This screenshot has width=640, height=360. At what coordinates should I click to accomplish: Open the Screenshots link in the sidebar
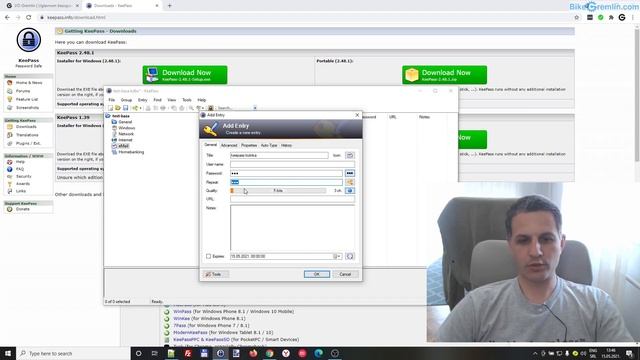(x=27, y=108)
